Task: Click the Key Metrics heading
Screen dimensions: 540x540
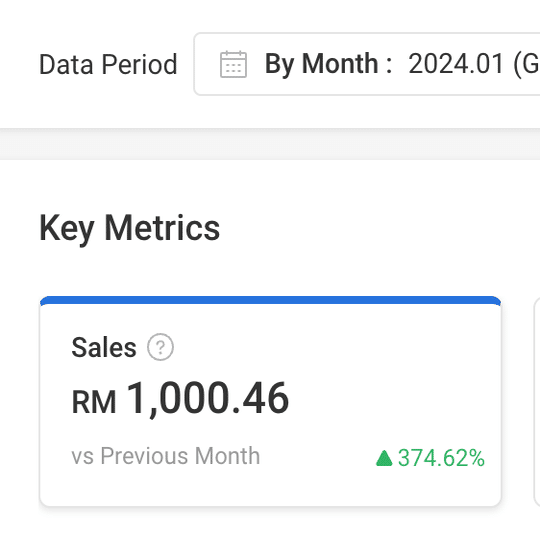Action: 129,228
